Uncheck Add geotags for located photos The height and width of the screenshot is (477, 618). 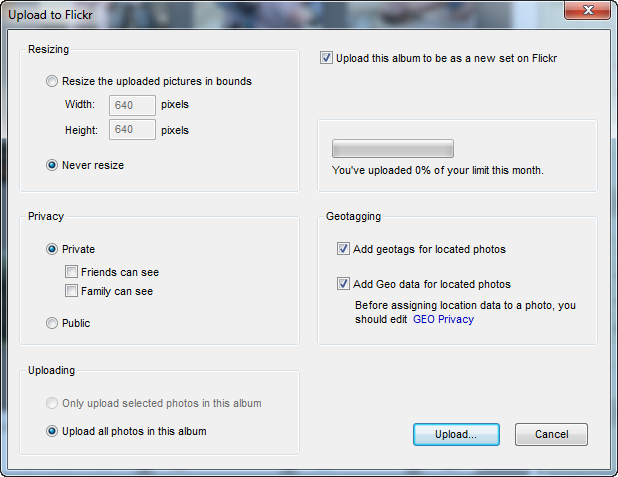coord(343,249)
